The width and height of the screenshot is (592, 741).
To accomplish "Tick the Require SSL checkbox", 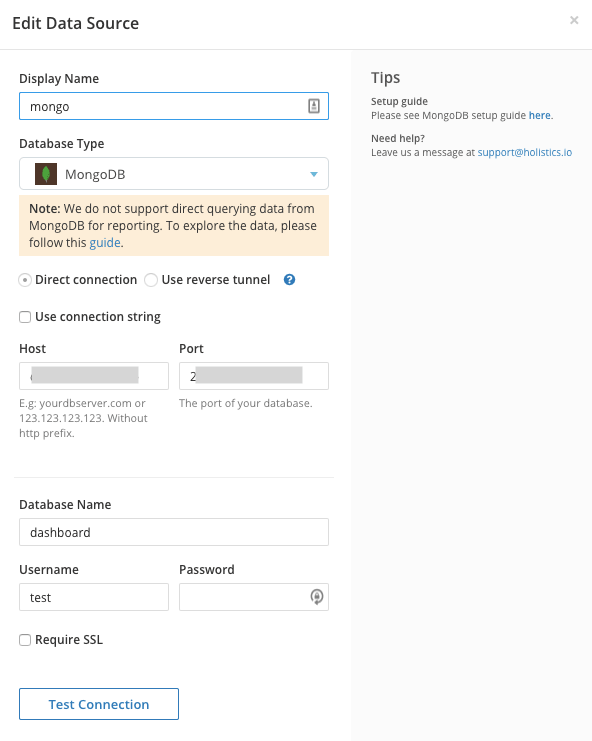I will (x=25, y=640).
